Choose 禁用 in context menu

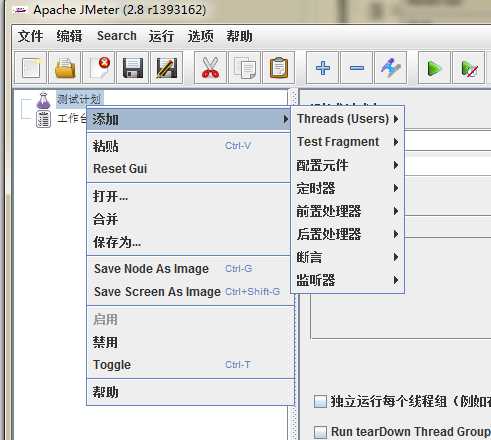189,342
